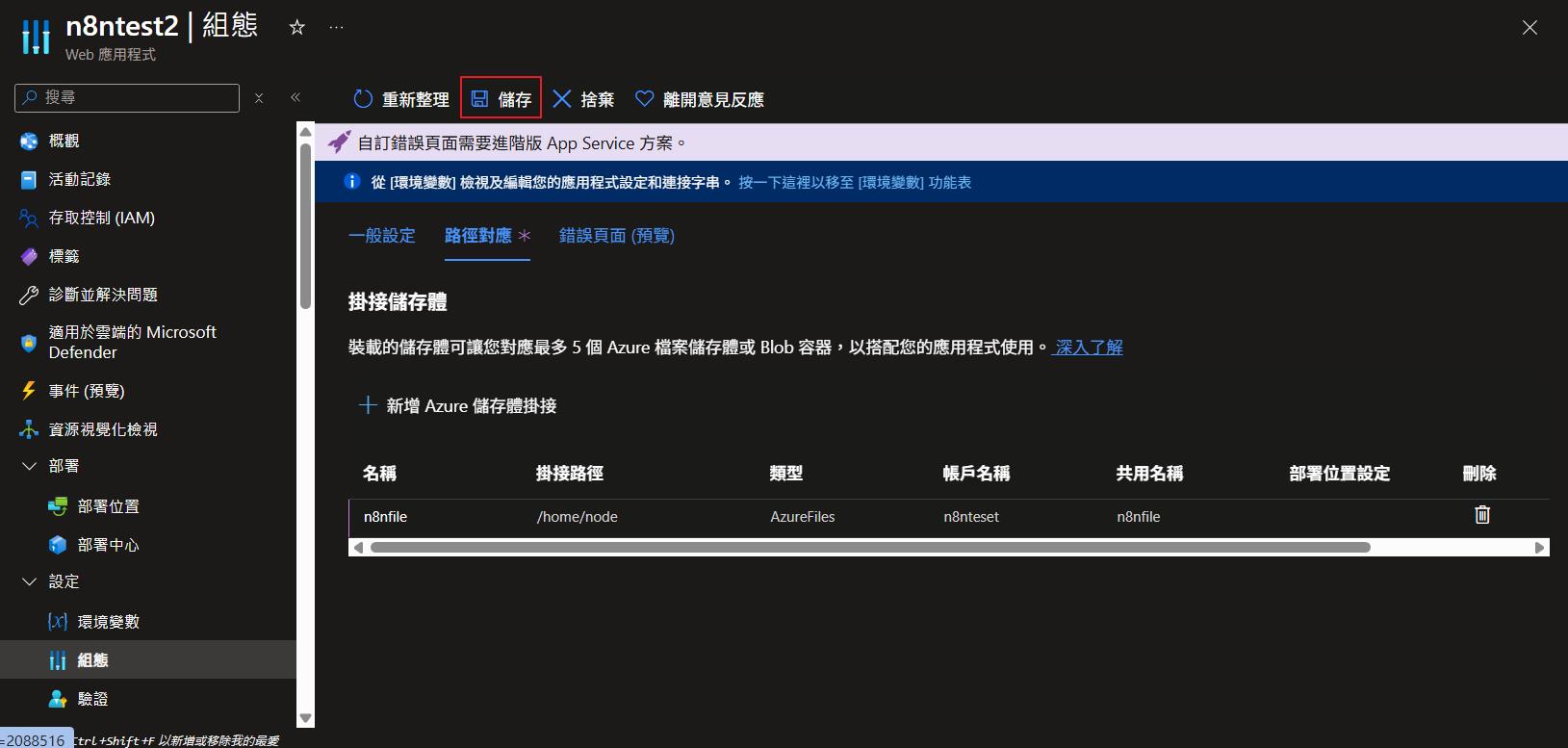The image size is (1568, 748).
Task: Open 活動記錄 activity log
Action: pyautogui.click(x=80, y=179)
